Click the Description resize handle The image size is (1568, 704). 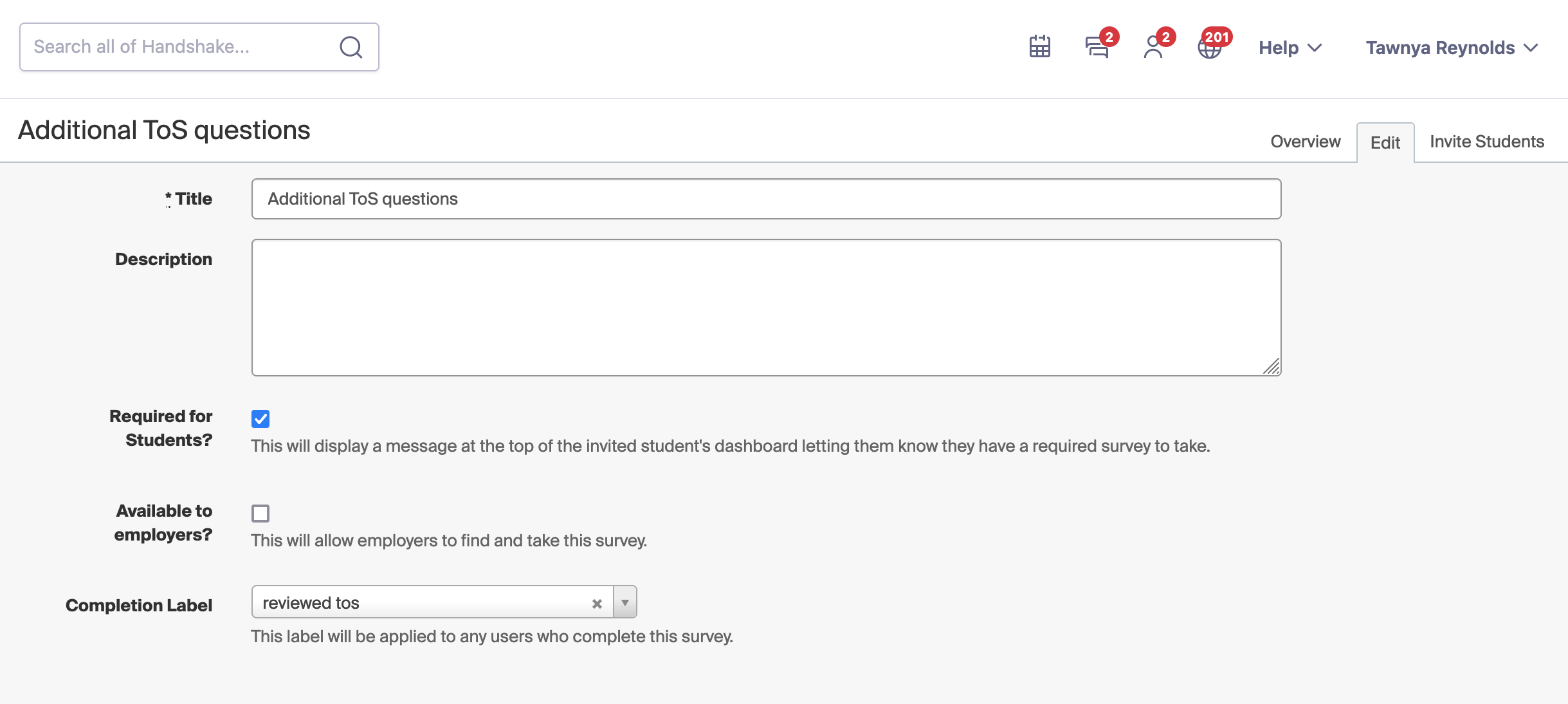point(1272,366)
